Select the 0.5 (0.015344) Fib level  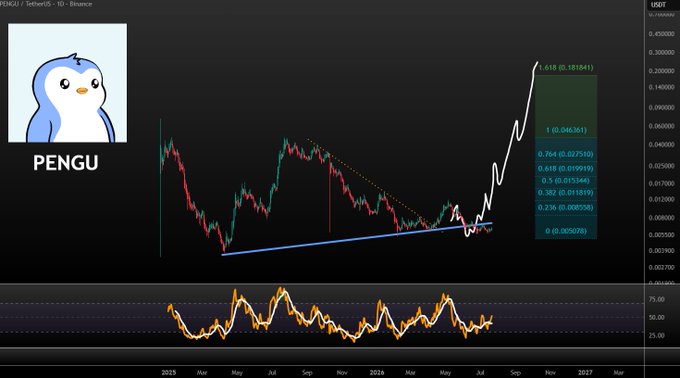[566, 180]
